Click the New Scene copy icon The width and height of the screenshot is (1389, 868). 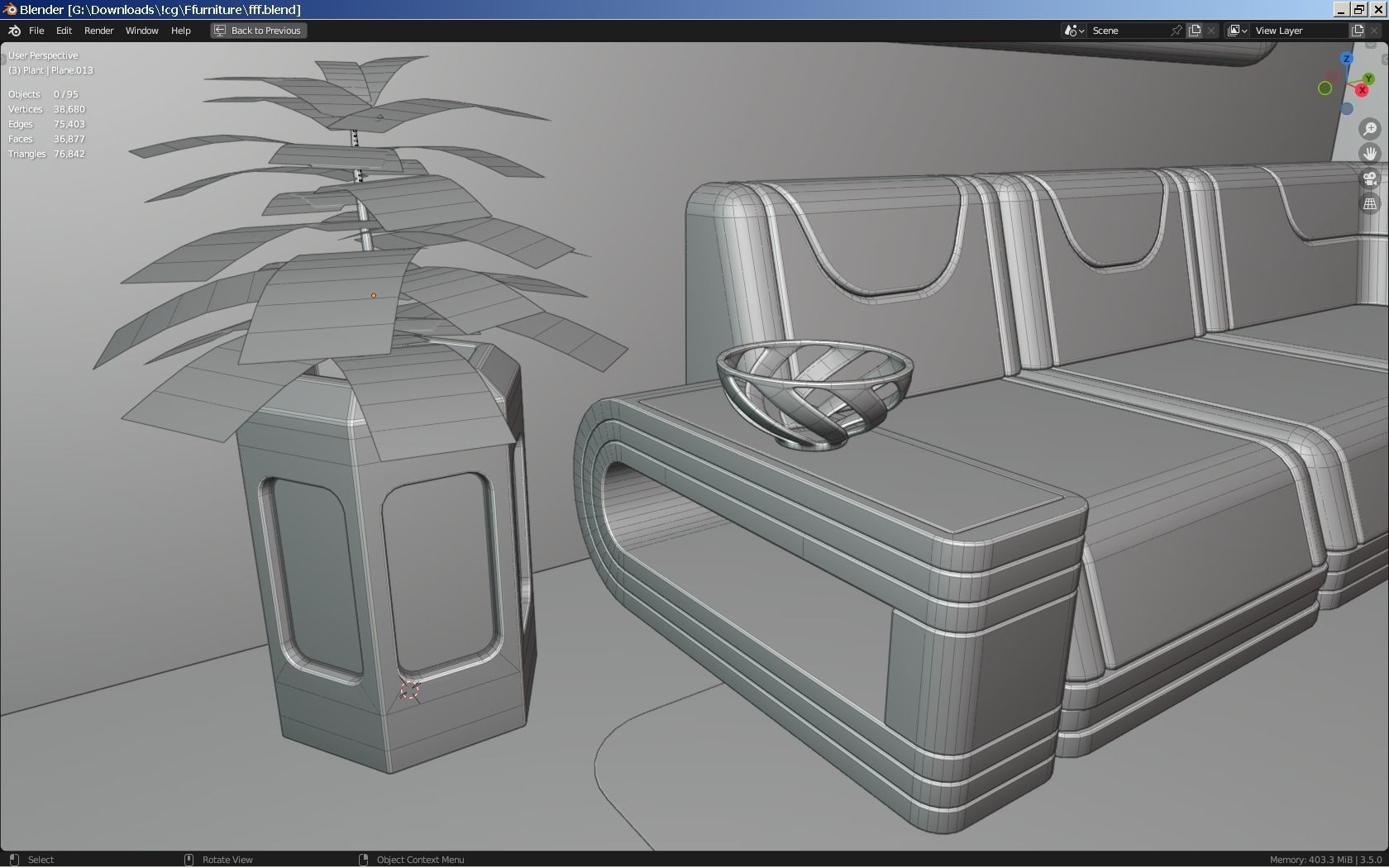1195,31
